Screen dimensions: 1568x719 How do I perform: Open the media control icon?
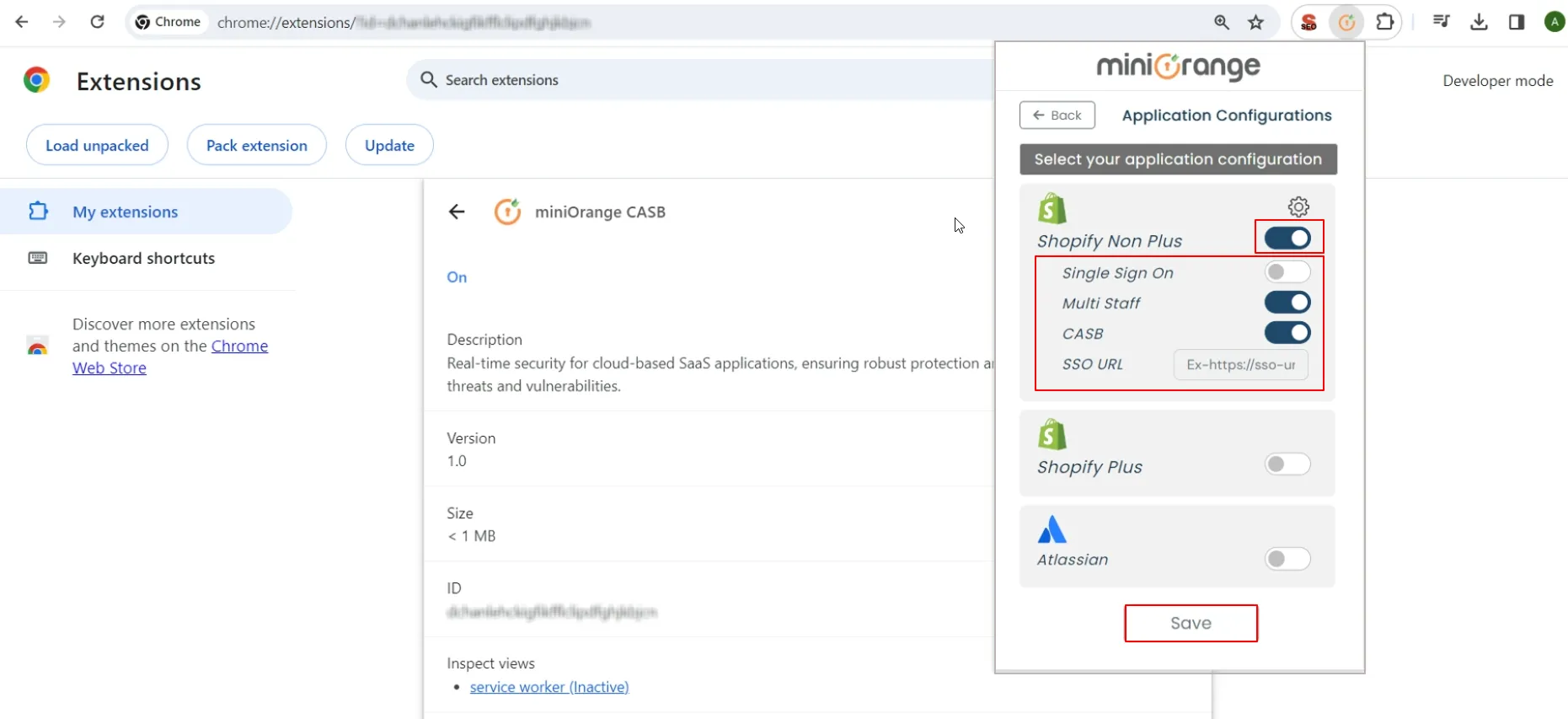pyautogui.click(x=1442, y=22)
